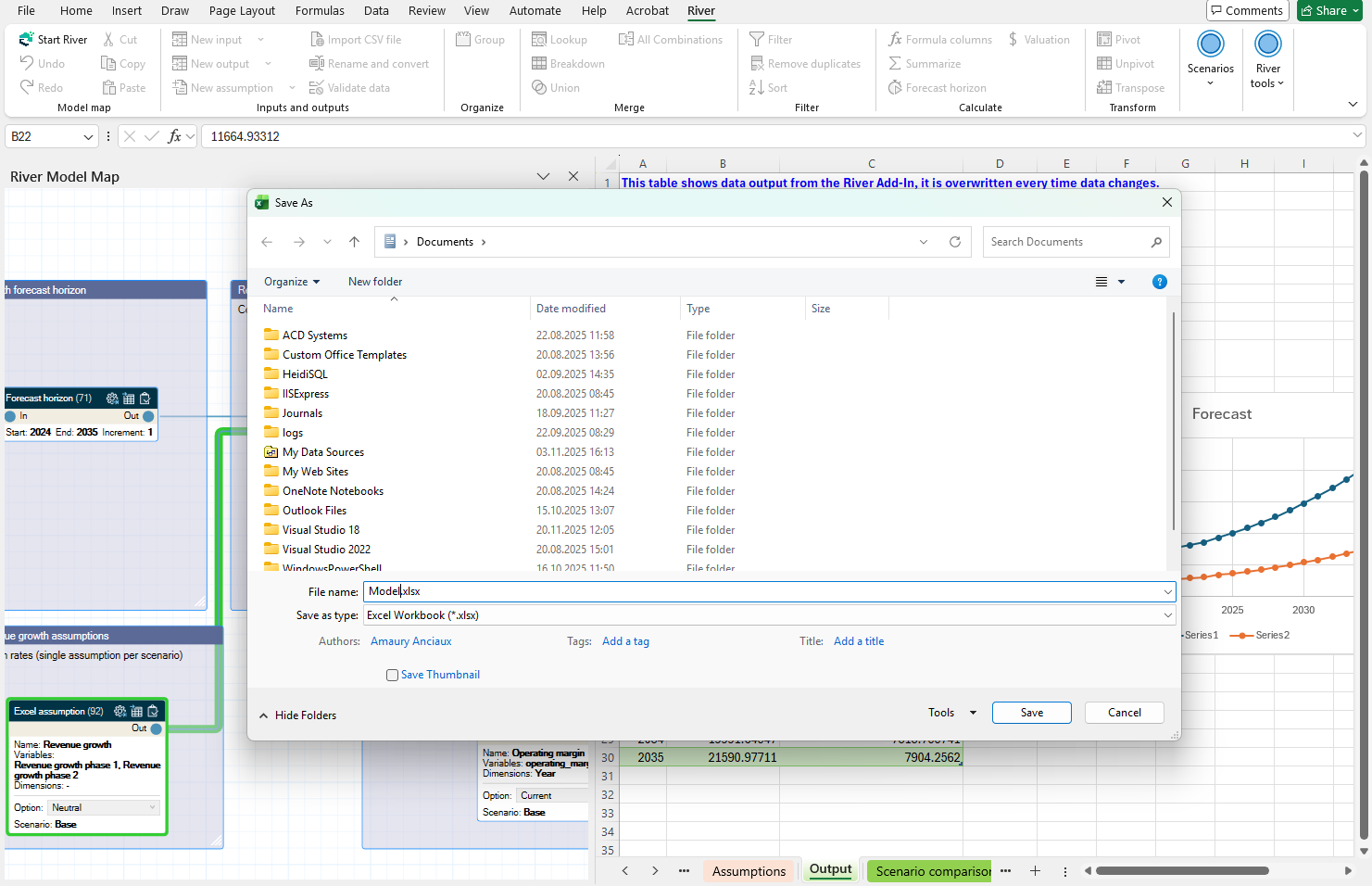Open the Tools dropdown in dialog
This screenshot has height=886, width=1372.
(951, 713)
